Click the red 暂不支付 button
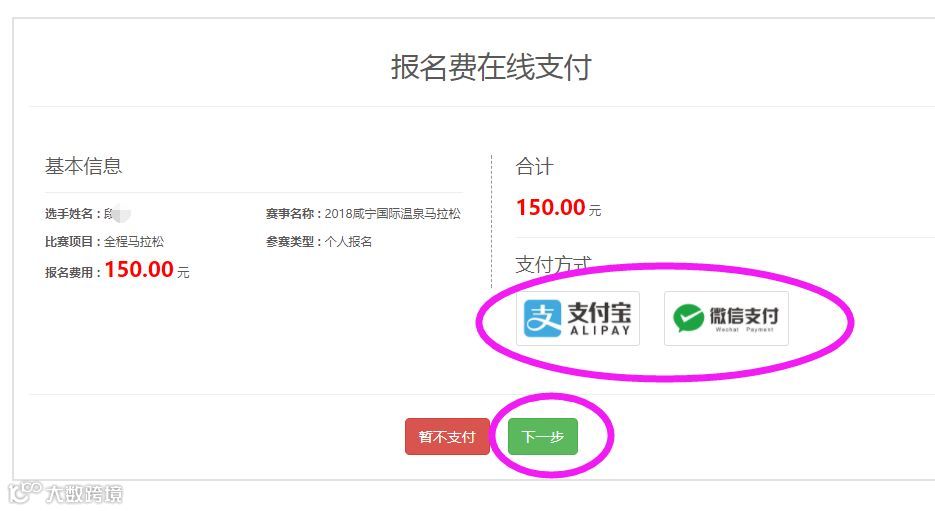 pos(447,436)
